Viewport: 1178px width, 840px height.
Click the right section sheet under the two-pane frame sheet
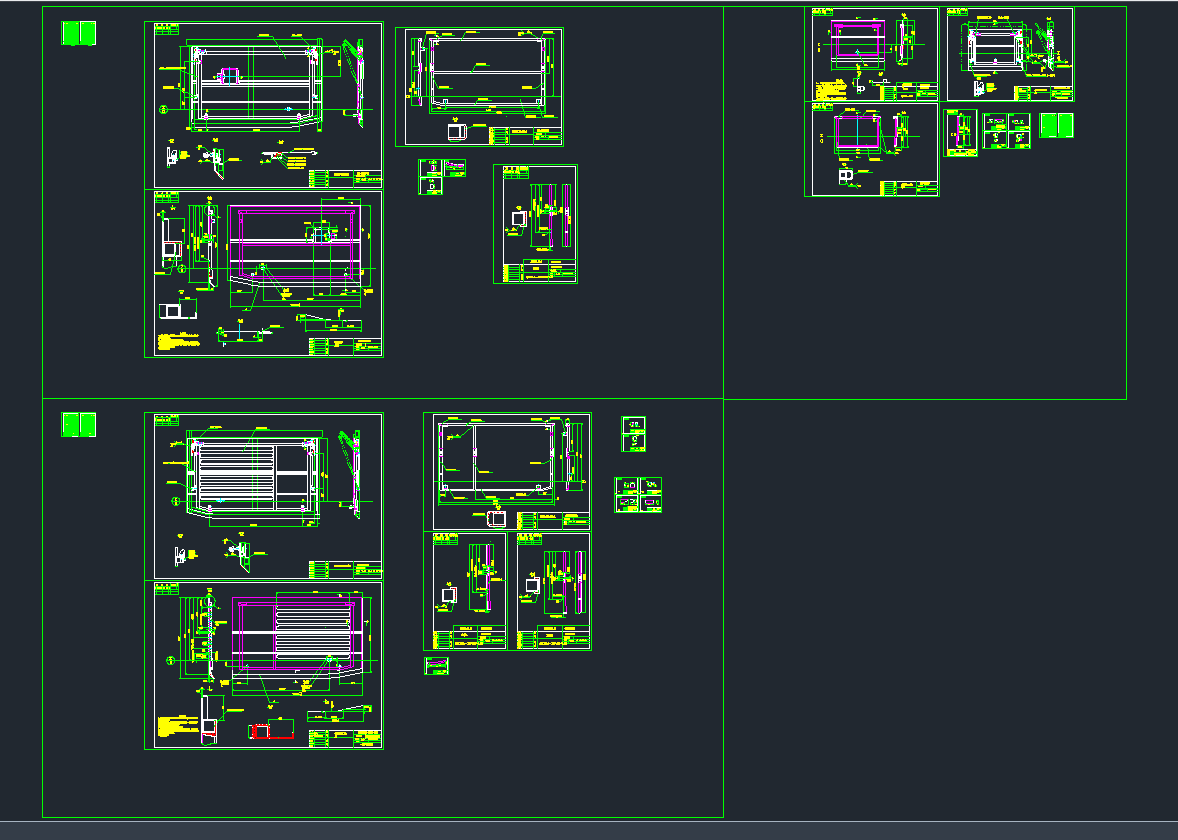[x=553, y=591]
